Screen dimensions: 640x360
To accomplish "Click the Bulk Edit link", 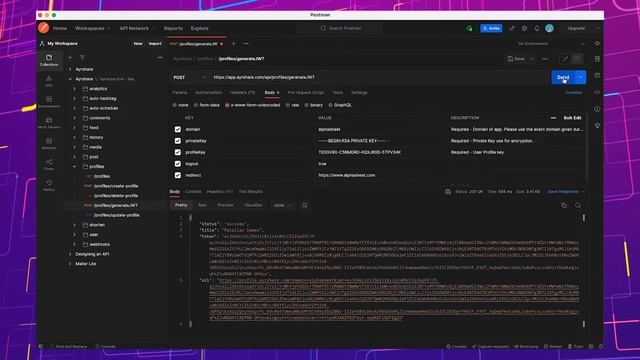I will (572, 118).
